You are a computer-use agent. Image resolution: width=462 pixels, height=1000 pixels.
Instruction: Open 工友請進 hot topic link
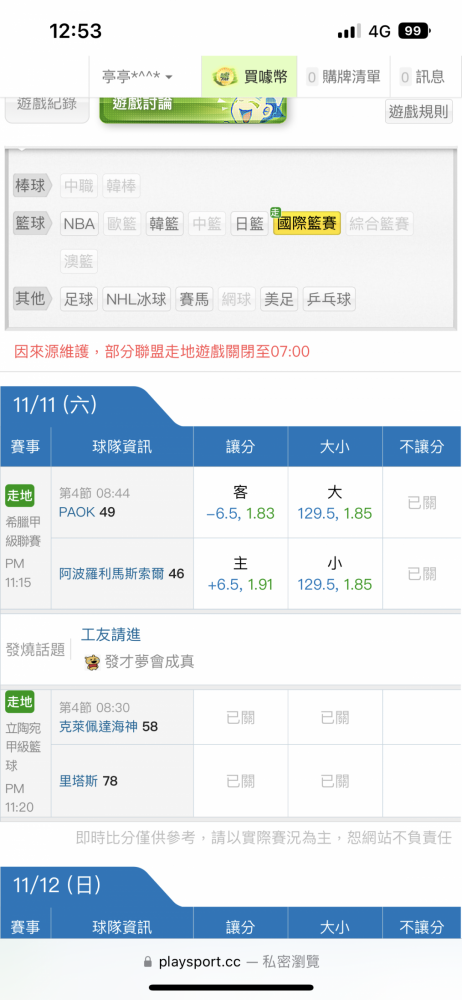[111, 635]
